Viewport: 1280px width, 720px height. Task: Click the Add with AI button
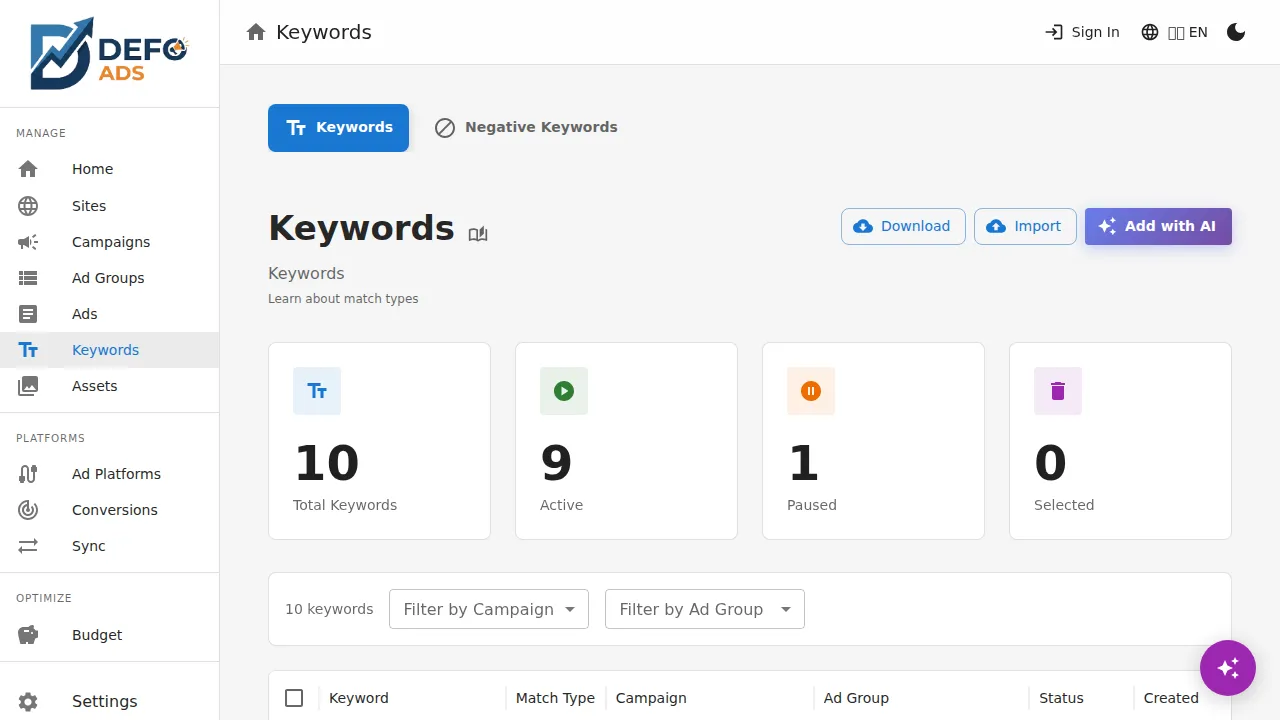[1158, 226]
